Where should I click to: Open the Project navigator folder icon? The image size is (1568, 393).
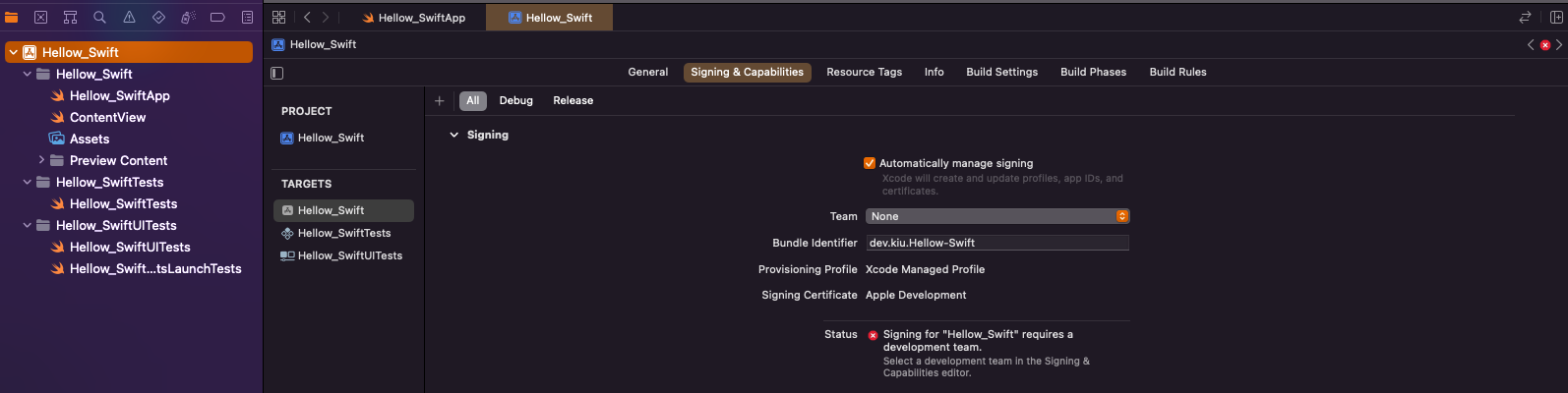click(x=12, y=17)
